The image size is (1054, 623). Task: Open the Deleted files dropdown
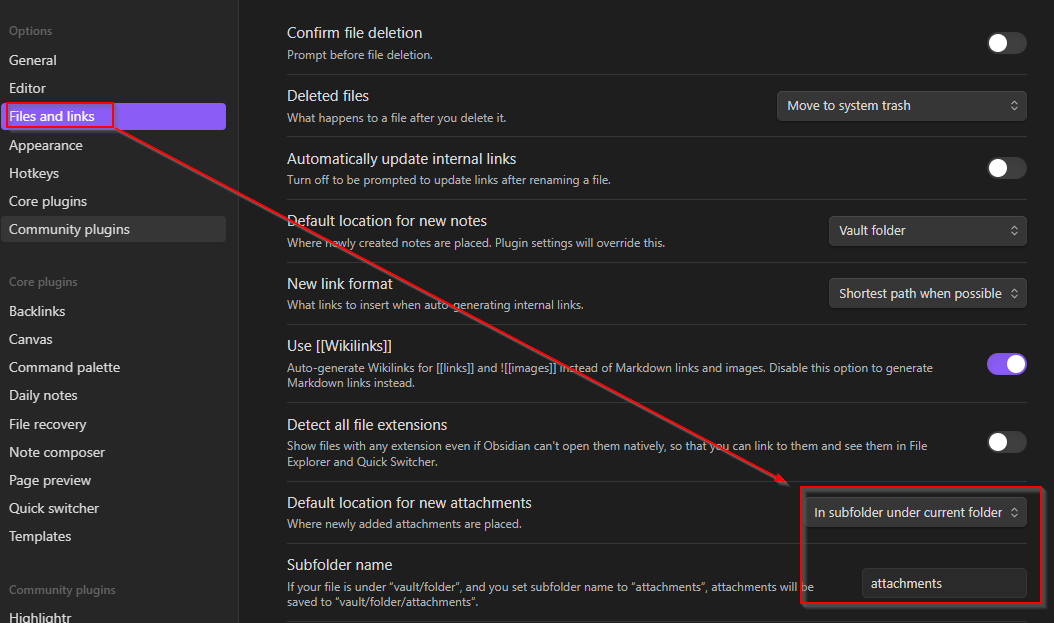click(901, 106)
